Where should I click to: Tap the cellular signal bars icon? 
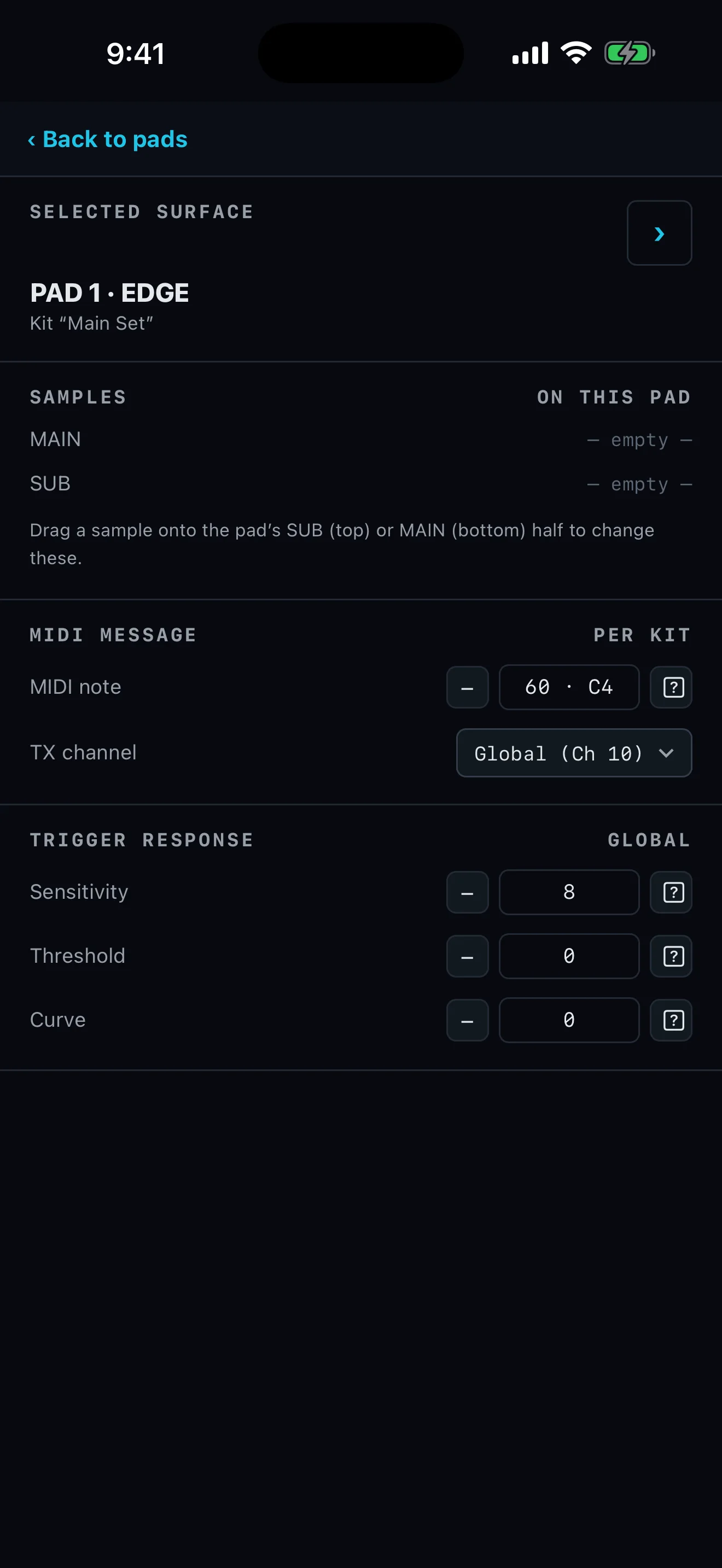tap(530, 53)
